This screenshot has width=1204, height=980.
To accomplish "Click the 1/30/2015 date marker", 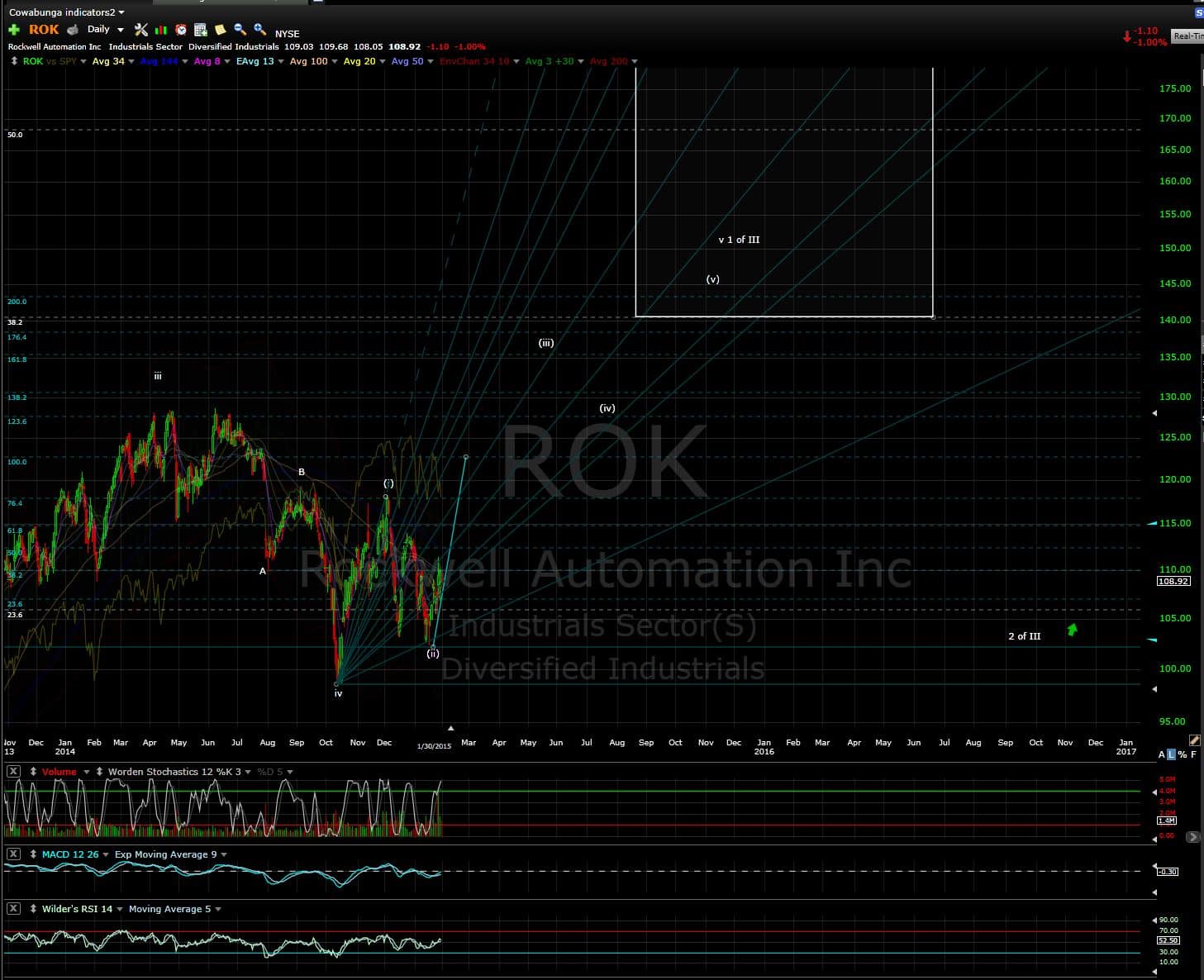I will click(x=434, y=745).
